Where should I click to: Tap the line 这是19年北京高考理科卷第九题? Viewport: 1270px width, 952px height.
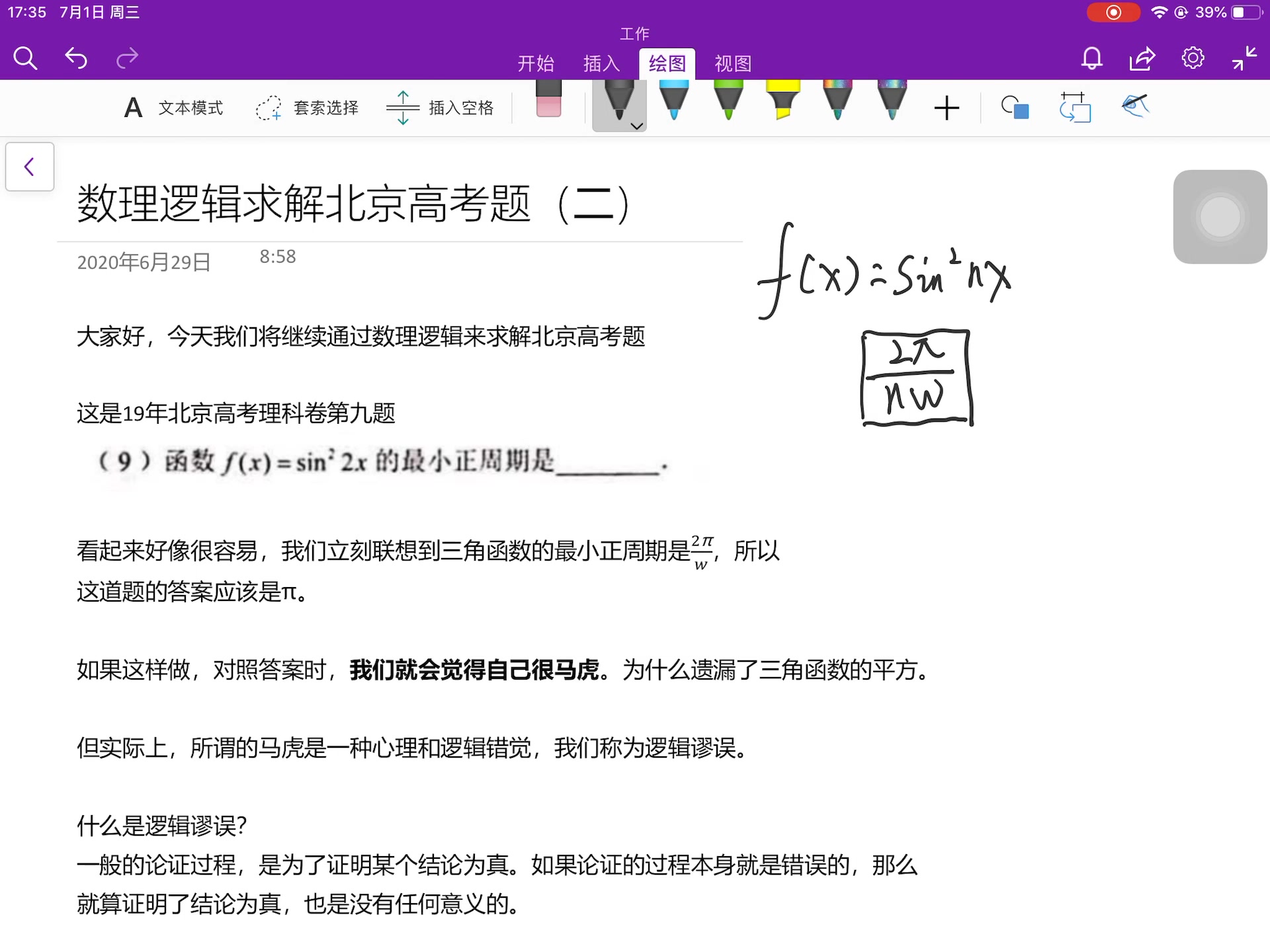[236, 413]
